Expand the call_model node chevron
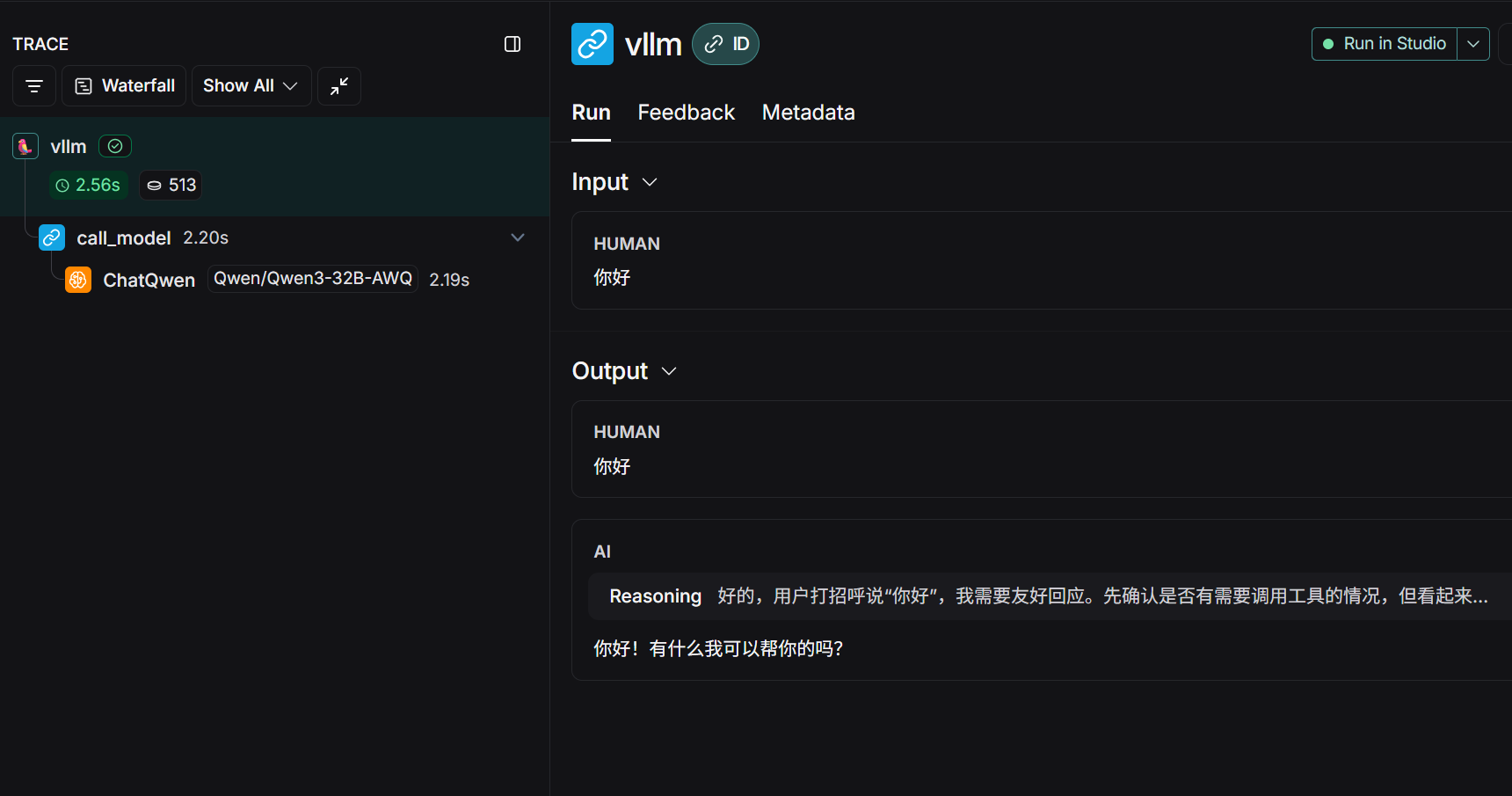 (x=518, y=237)
